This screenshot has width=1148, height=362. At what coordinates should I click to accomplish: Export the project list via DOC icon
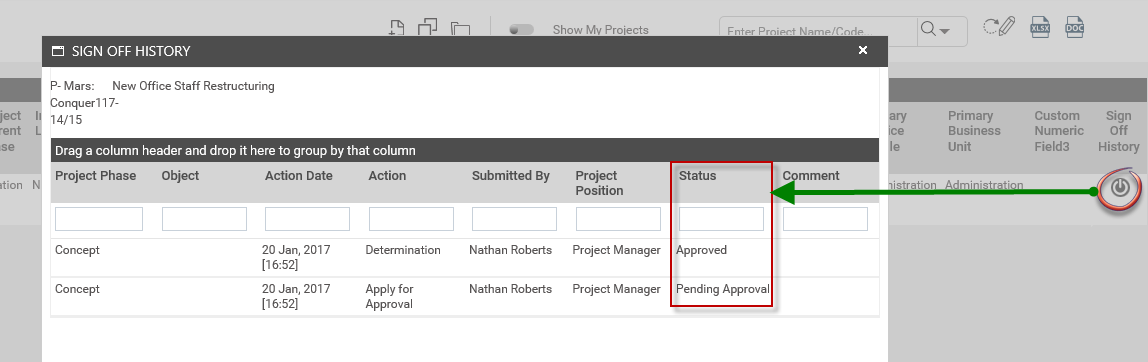1074,27
